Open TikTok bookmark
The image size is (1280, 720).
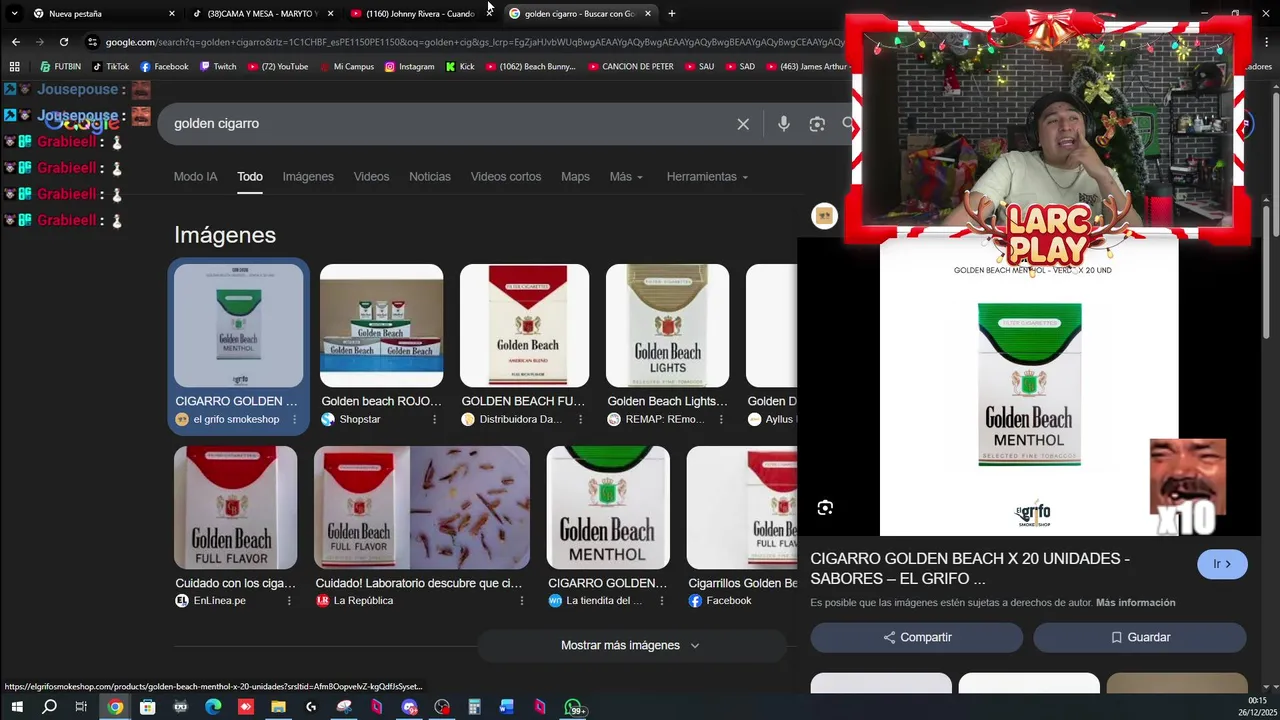point(110,67)
